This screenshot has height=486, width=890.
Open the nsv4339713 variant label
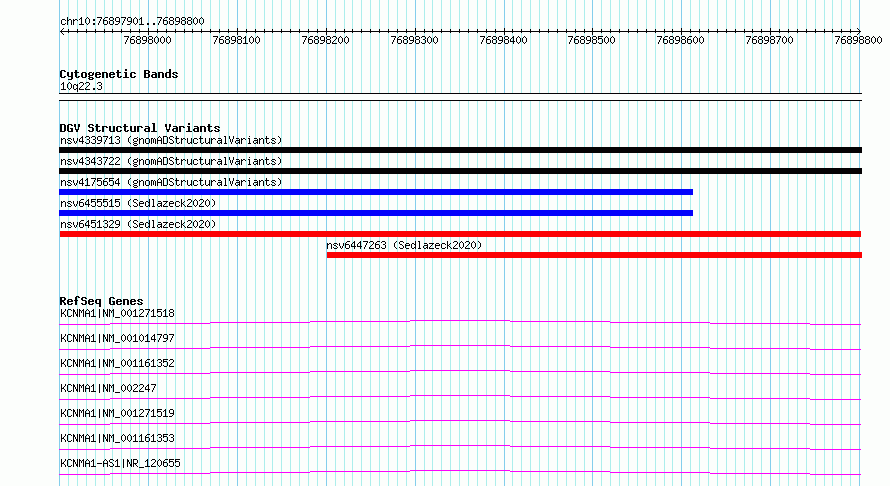(x=171, y=140)
